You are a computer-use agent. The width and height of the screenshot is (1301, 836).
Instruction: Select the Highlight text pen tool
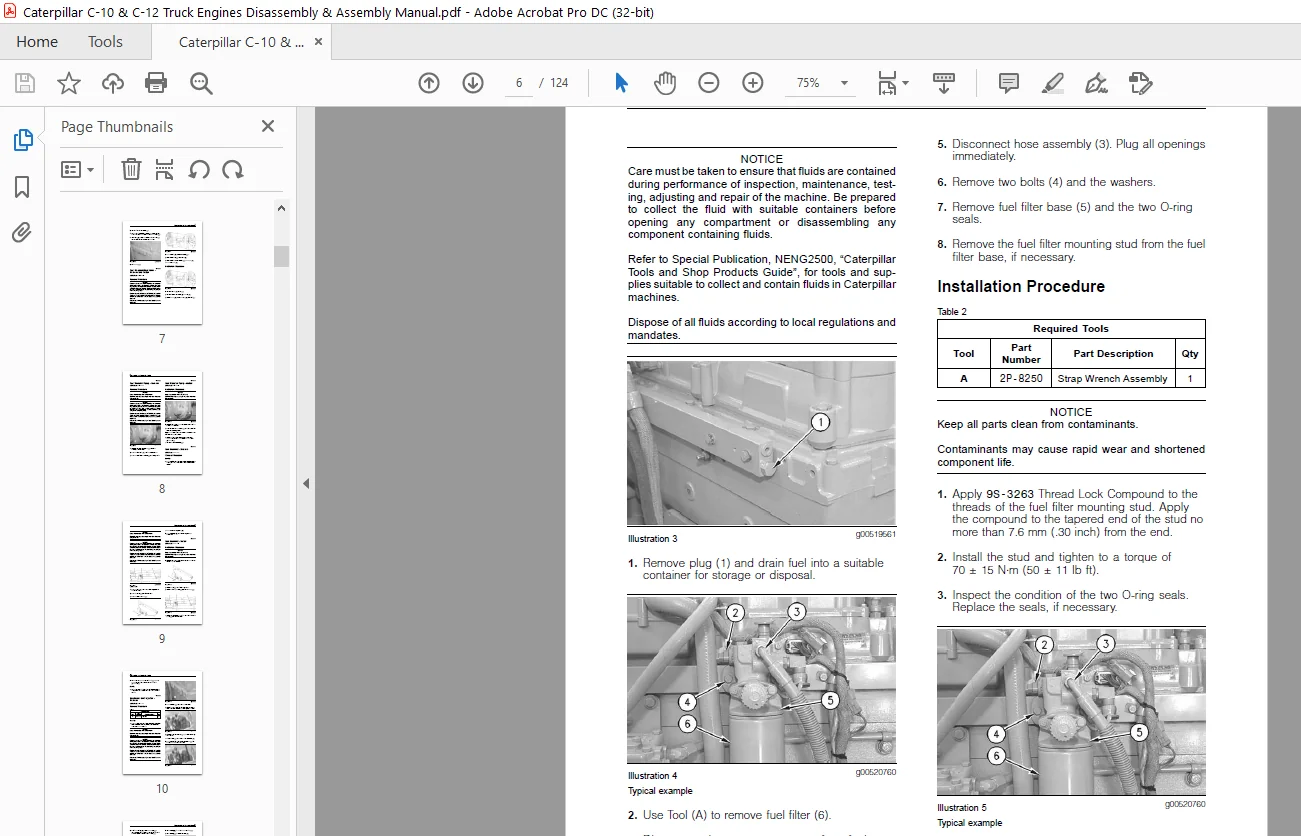[x=1052, y=83]
